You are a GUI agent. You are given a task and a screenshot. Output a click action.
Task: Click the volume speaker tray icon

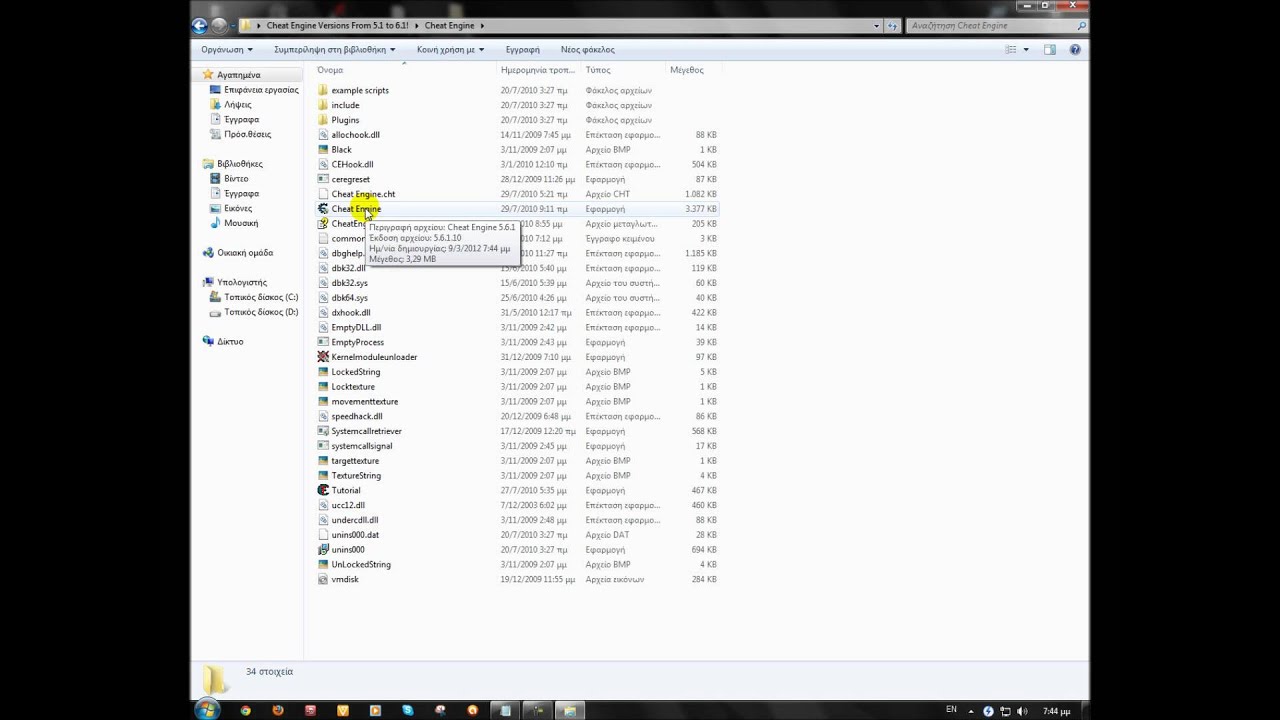click(x=1020, y=710)
